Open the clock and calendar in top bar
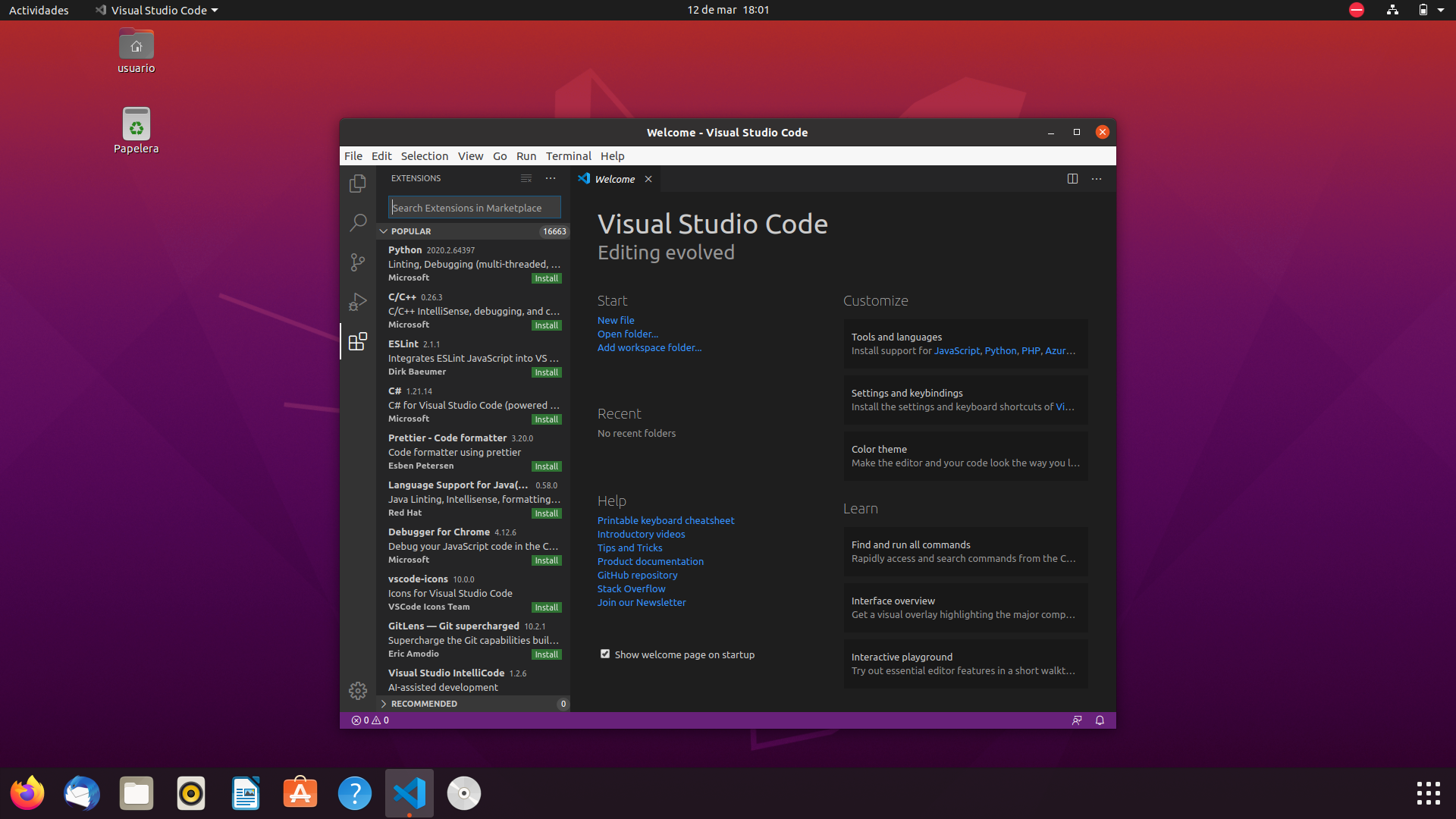Screen dimensions: 1456x819 click(728, 10)
